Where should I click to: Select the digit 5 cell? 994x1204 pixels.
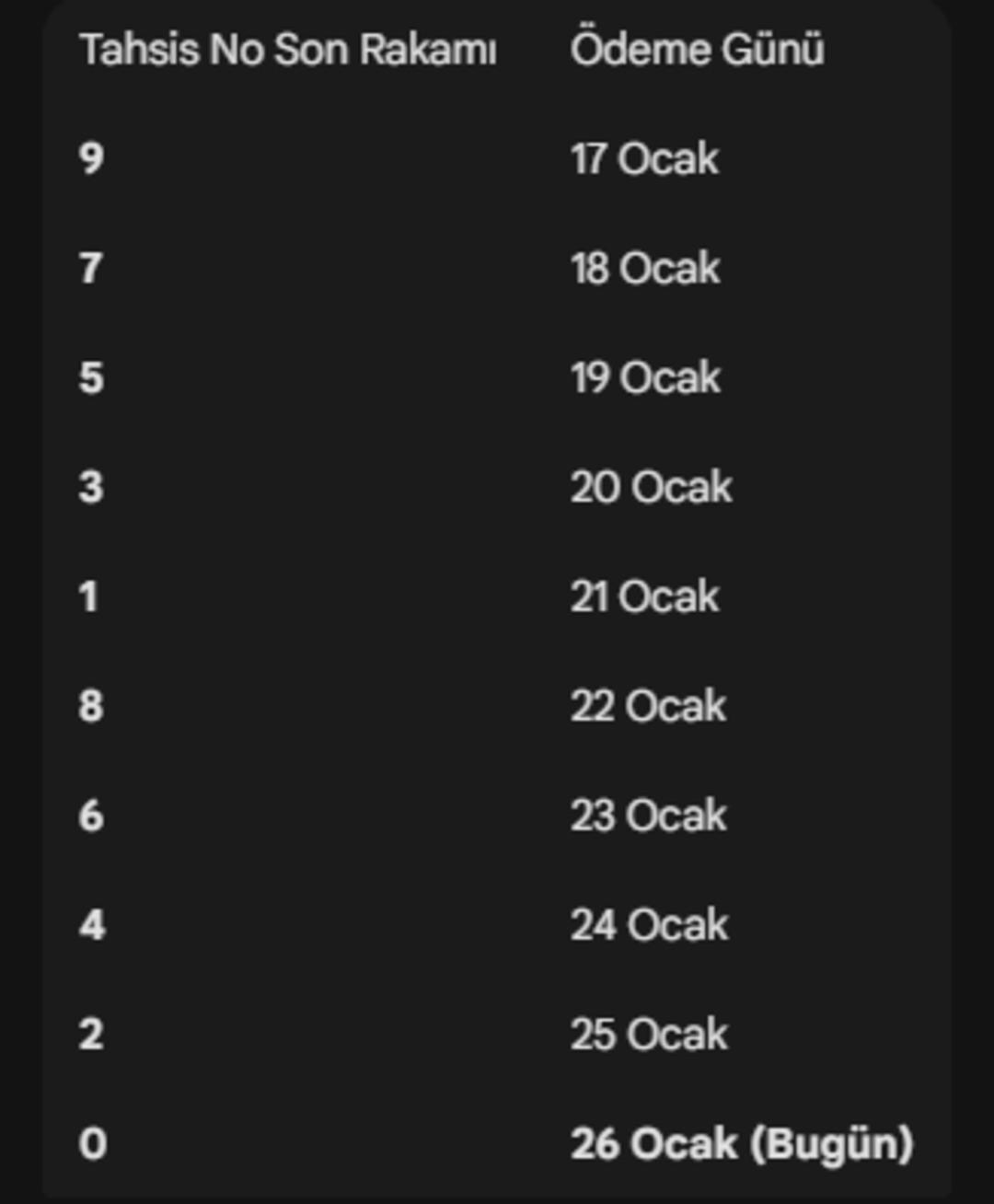91,377
